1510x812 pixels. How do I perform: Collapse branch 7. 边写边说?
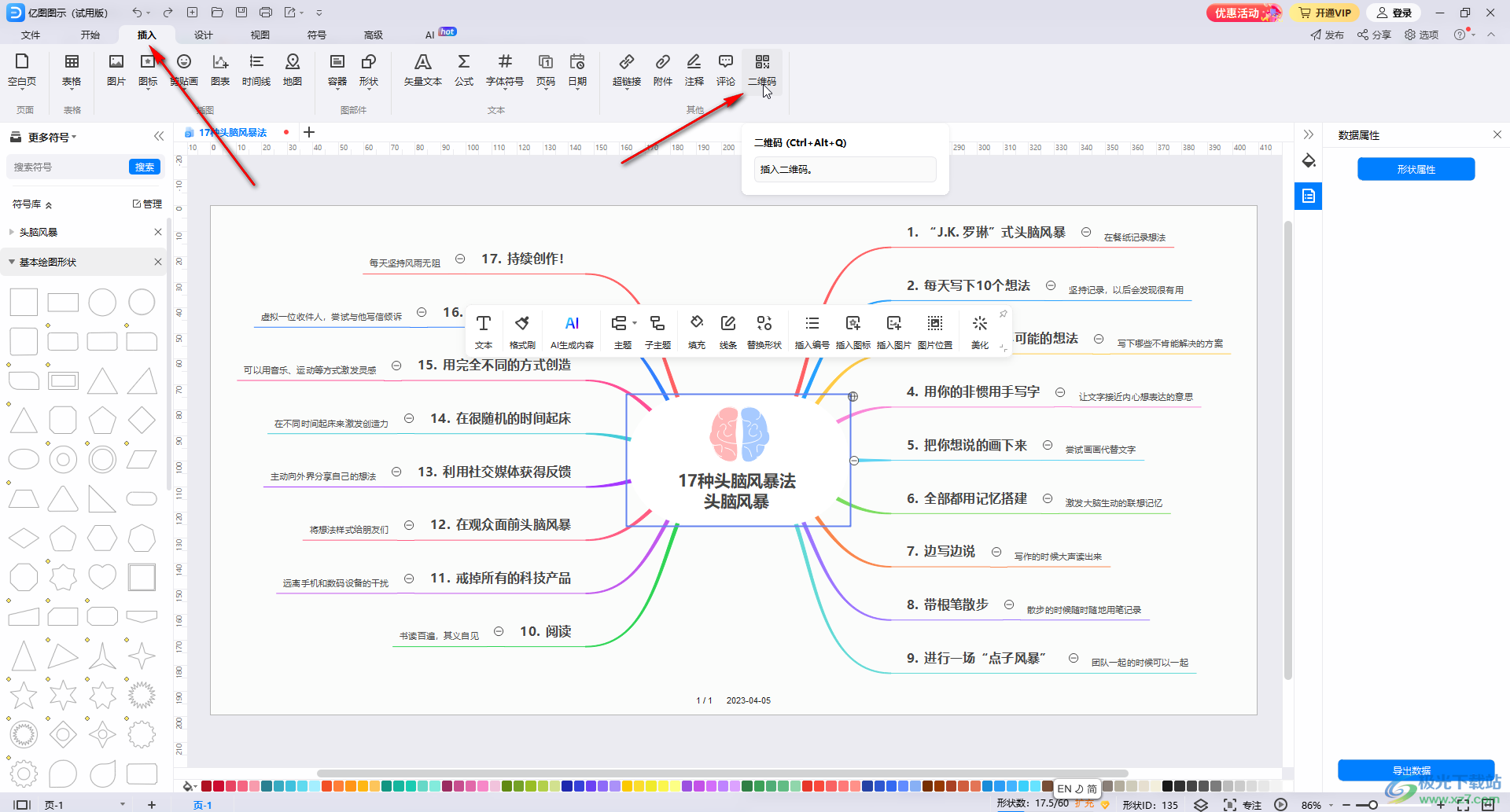996,552
